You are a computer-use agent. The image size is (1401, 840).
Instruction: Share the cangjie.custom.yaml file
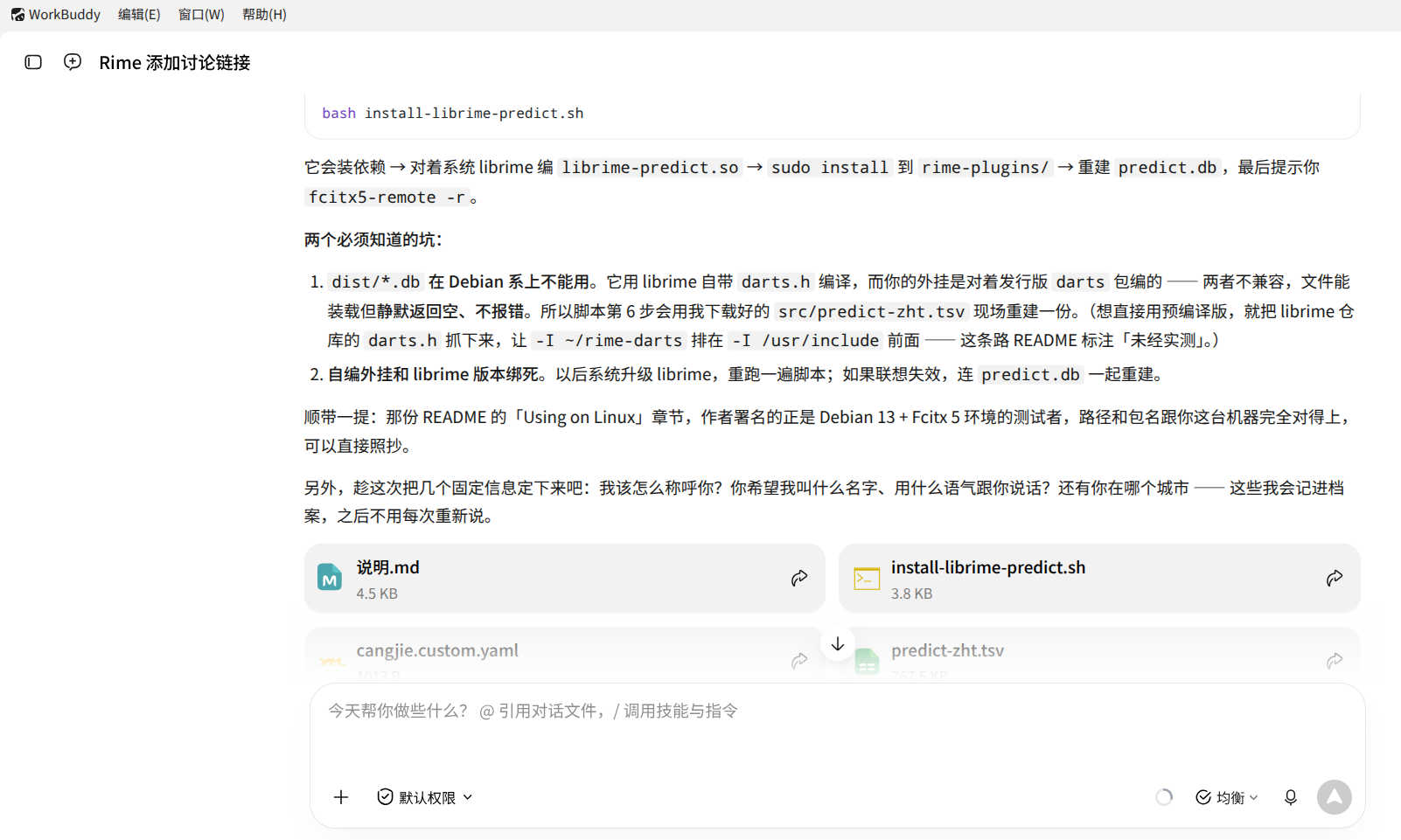click(x=799, y=661)
